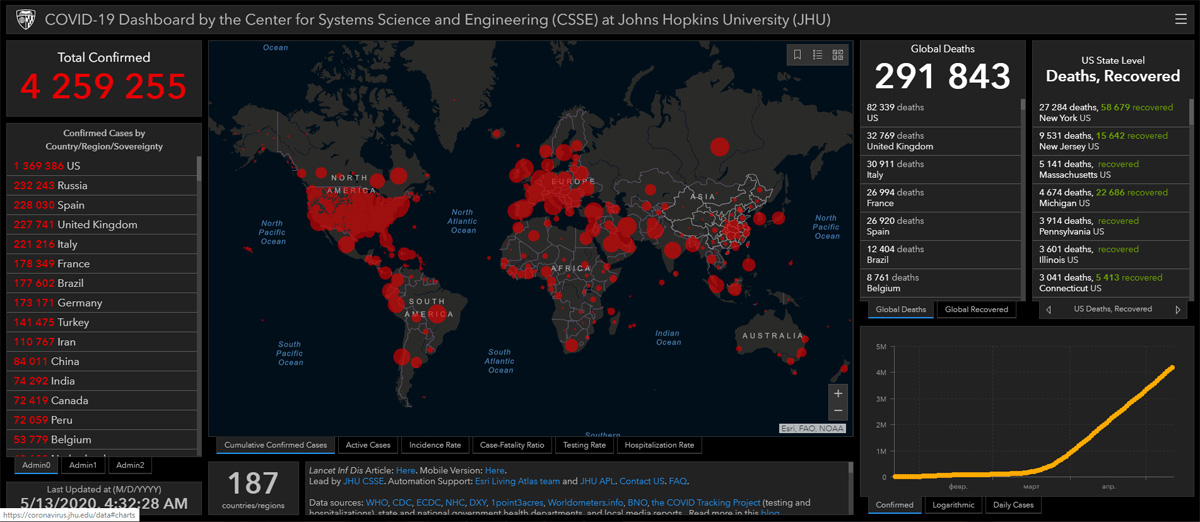Select Russia in confirmed cases list

pos(103,186)
